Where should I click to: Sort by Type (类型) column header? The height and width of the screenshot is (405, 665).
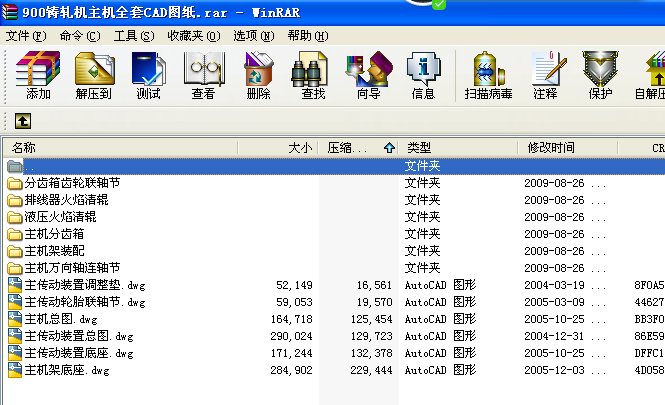458,148
